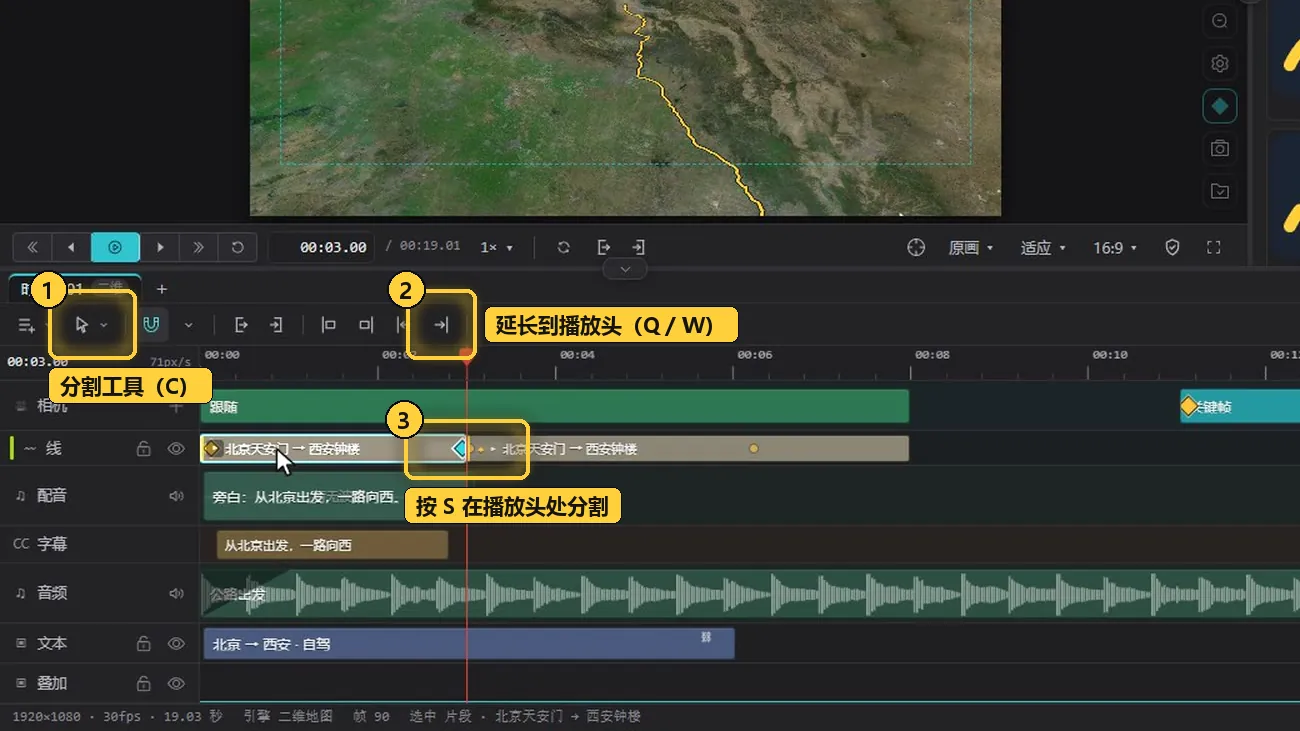Click the 00:03.00 timecode field
Image resolution: width=1300 pixels, height=731 pixels.
pos(322,247)
